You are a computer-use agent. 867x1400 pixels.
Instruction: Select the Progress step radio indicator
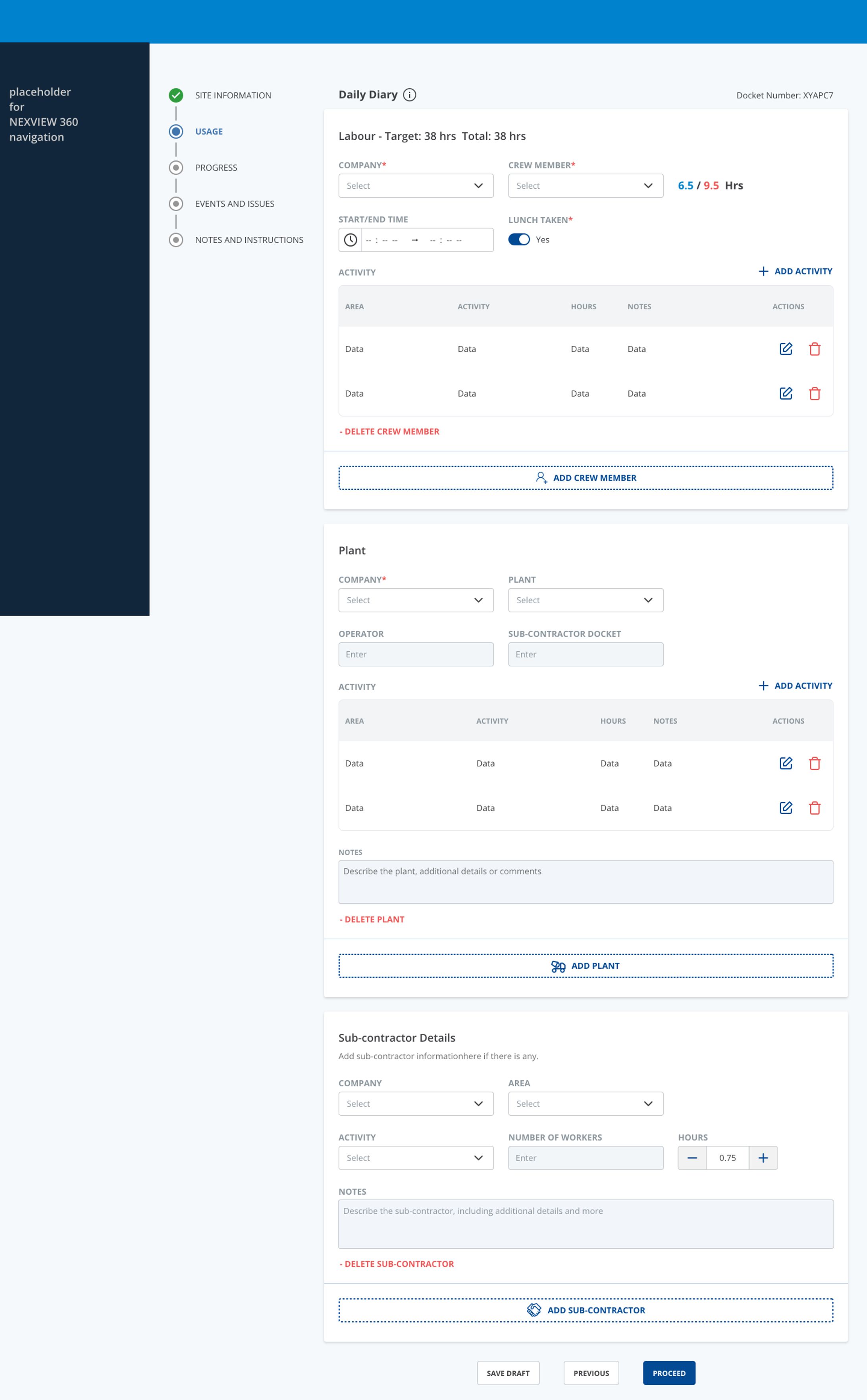176,168
